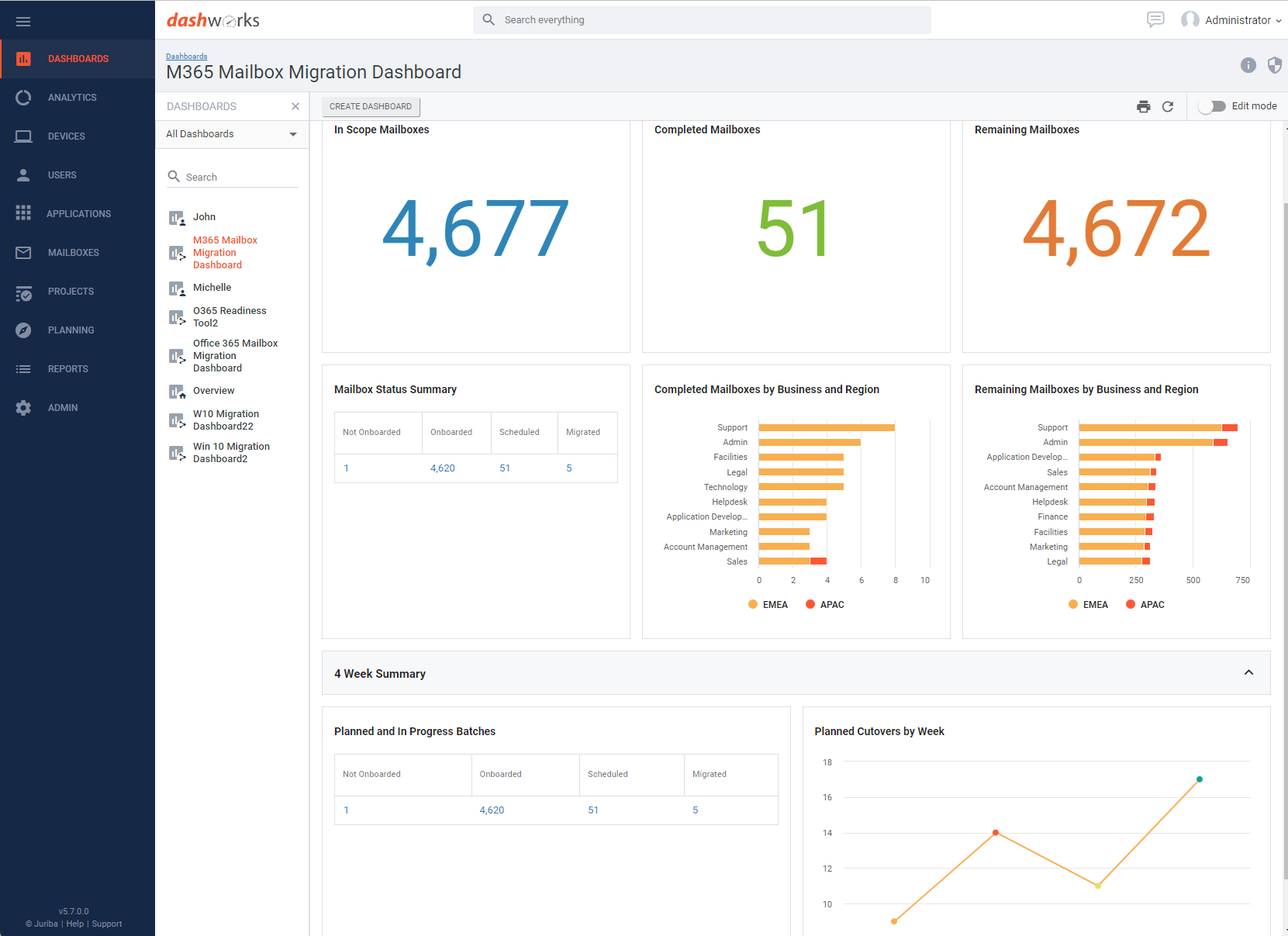Viewport: 1288px width, 936px height.
Task: Click Onboarded 4,620 in Mailbox Status Summary
Action: coord(443,468)
